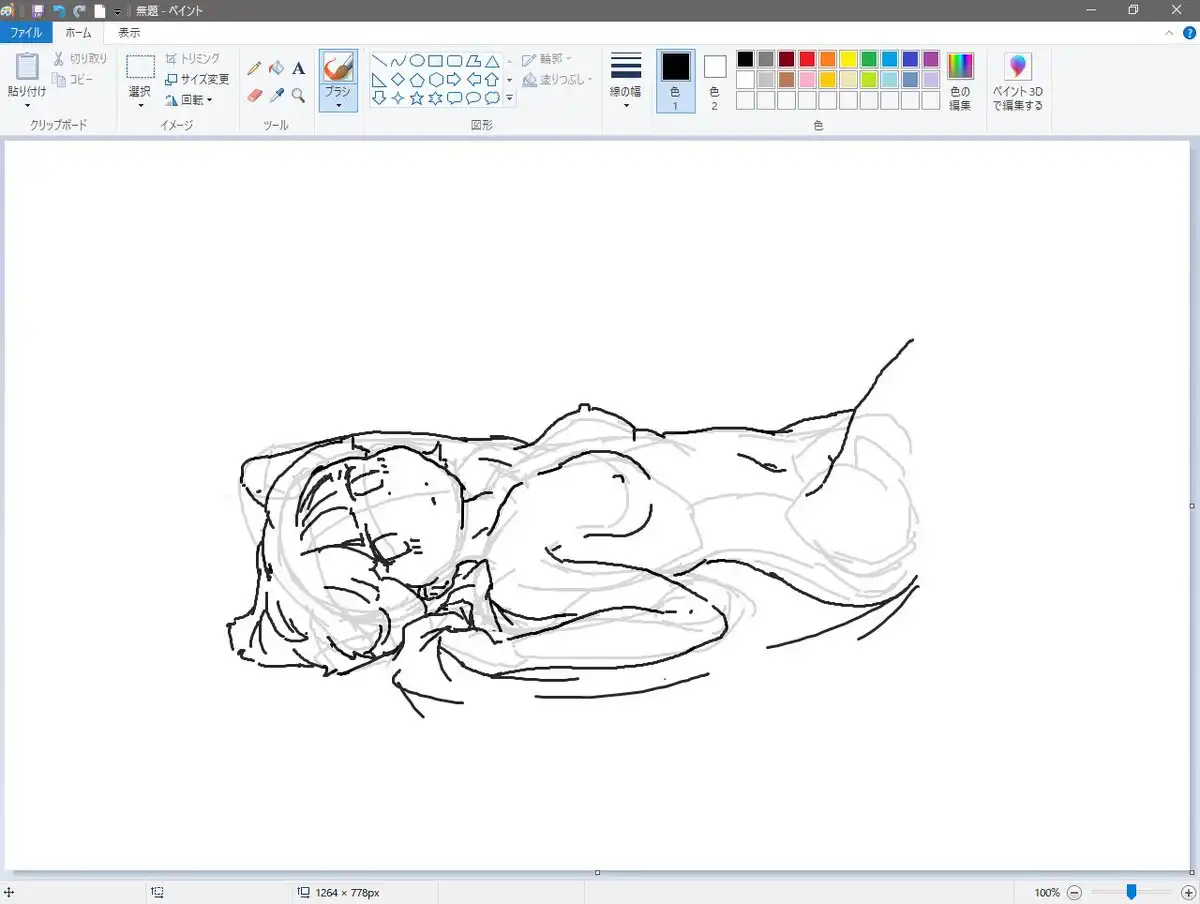The image size is (1200, 904).
Task: Switch to the View (表示) tab
Action: tap(129, 33)
